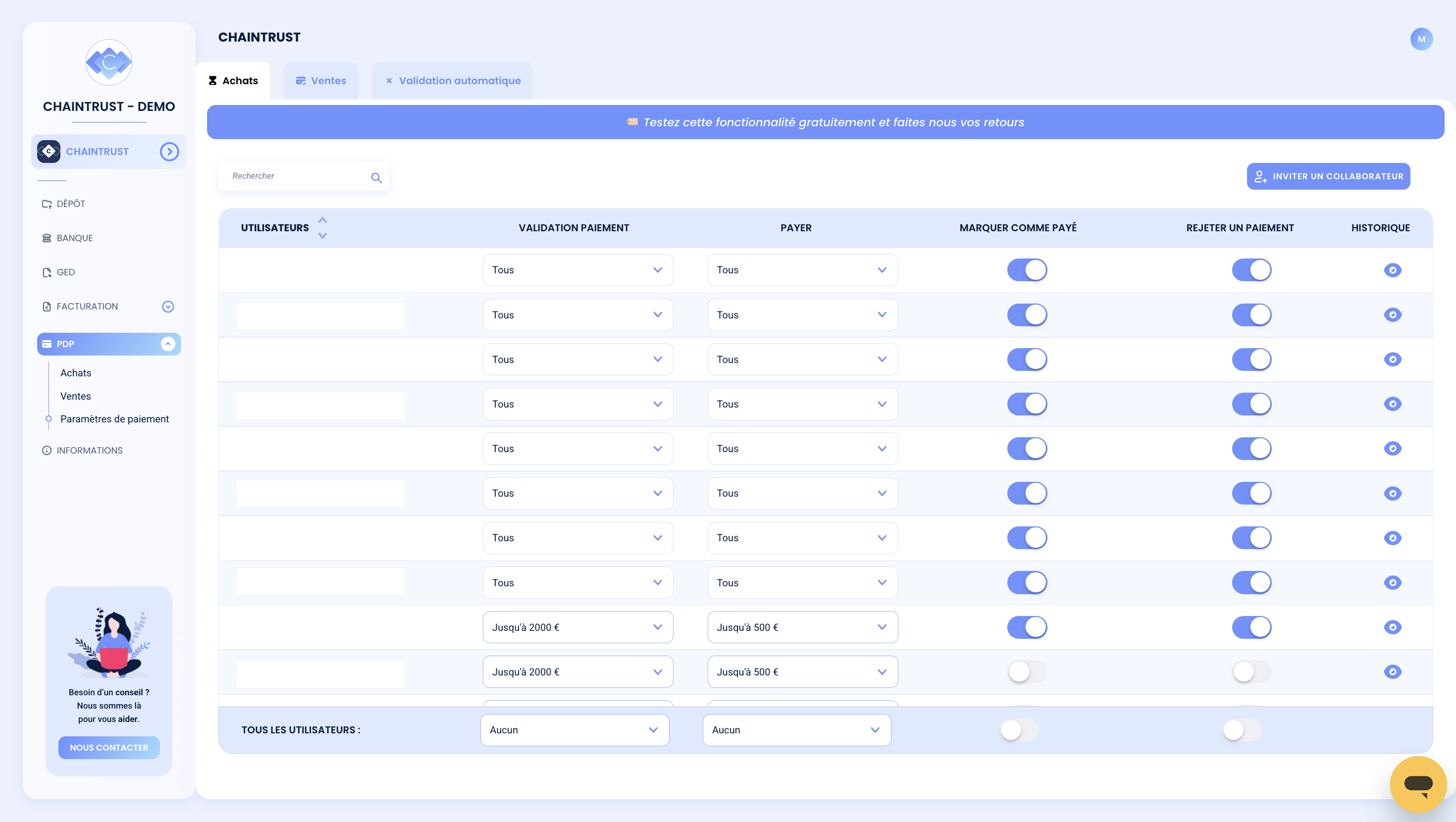Click the GED document icon
The width and height of the screenshot is (1456, 822).
(47, 272)
